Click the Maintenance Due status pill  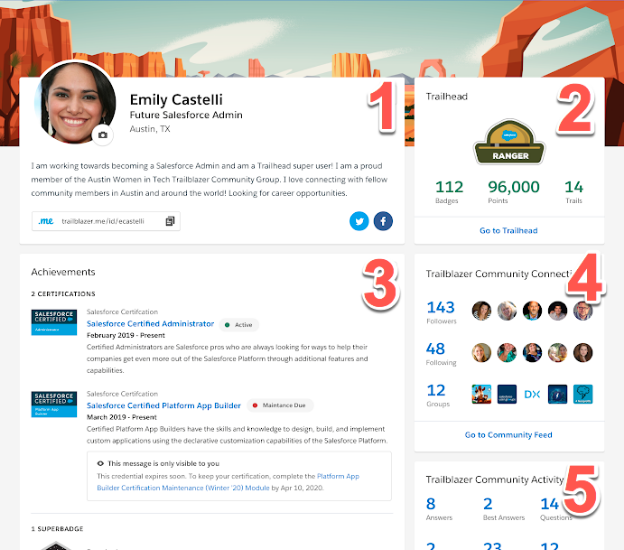[x=280, y=405]
